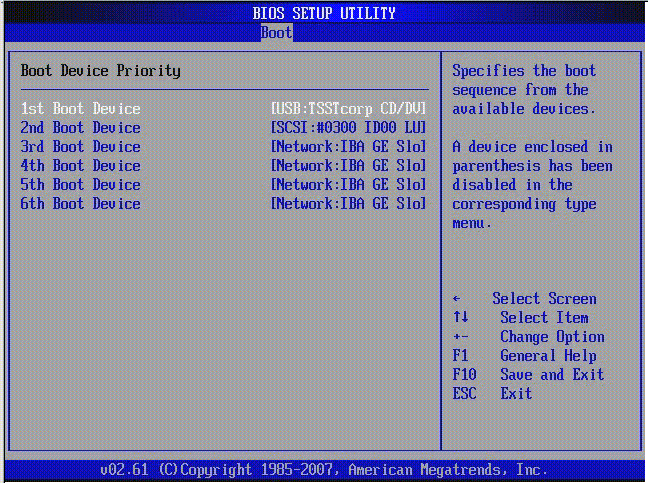The height and width of the screenshot is (483, 648).
Task: Select the 1st Boot Device label
Action: pos(81,109)
